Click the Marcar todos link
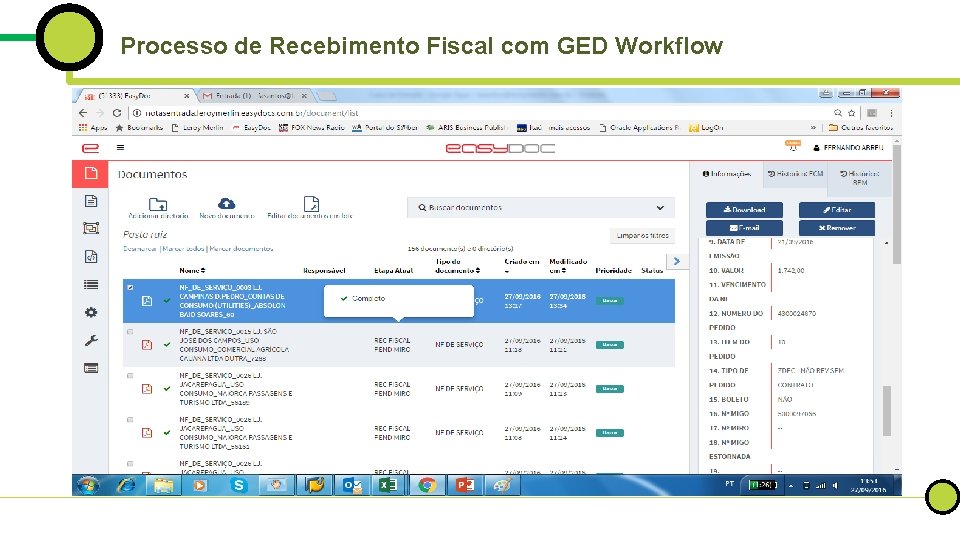This screenshot has height=540, width=960. point(183,249)
